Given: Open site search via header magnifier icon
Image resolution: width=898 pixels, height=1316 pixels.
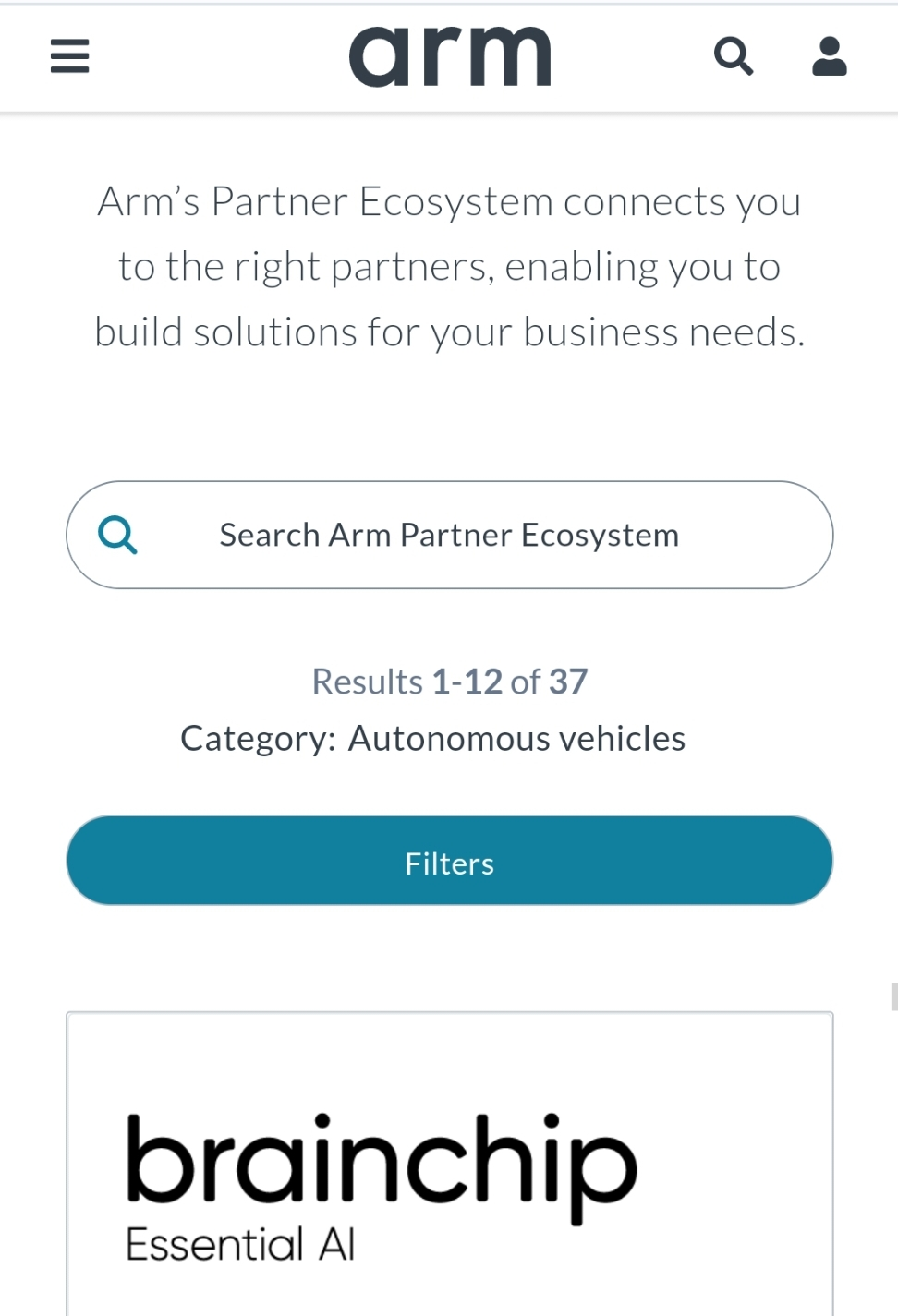Looking at the screenshot, I should coord(734,56).
